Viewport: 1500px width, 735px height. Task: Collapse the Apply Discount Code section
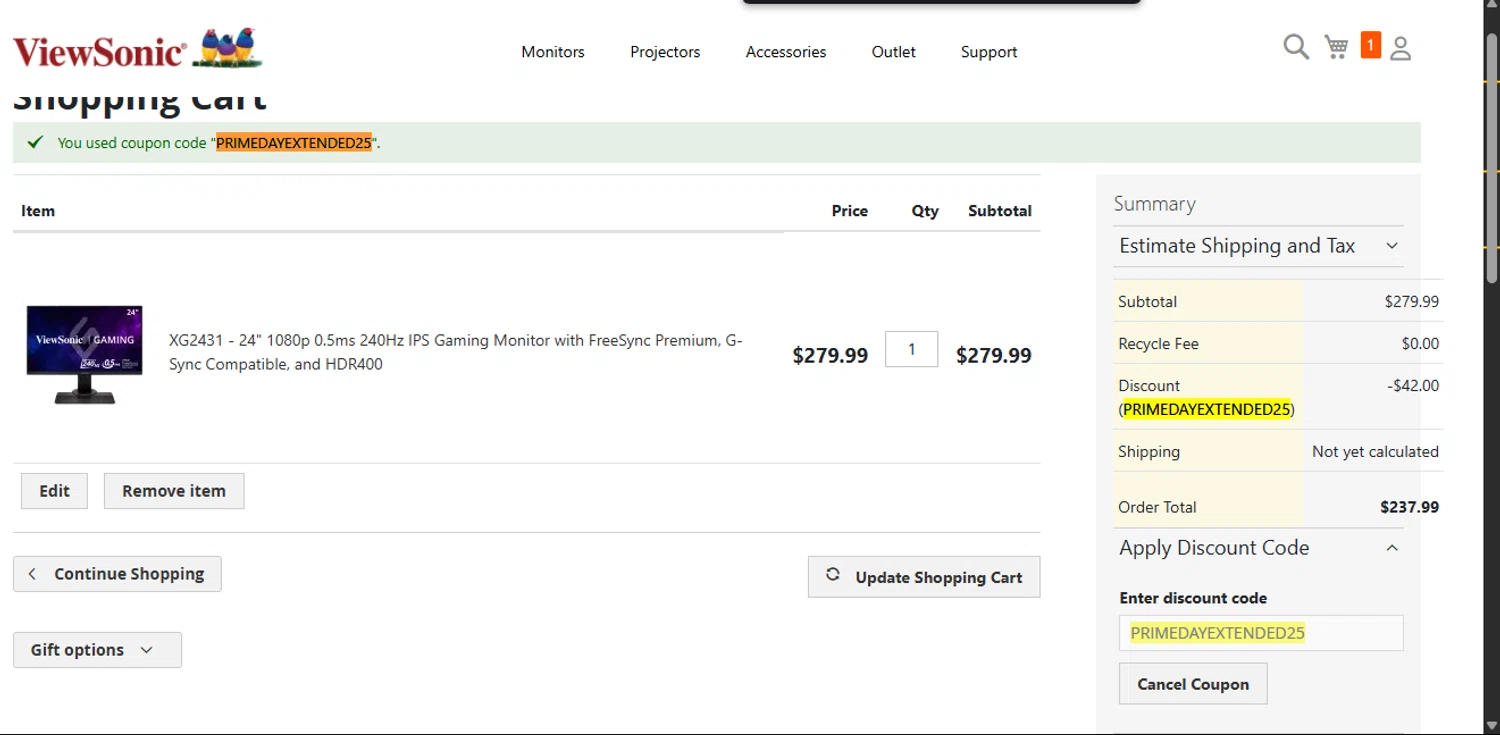coord(1258,548)
